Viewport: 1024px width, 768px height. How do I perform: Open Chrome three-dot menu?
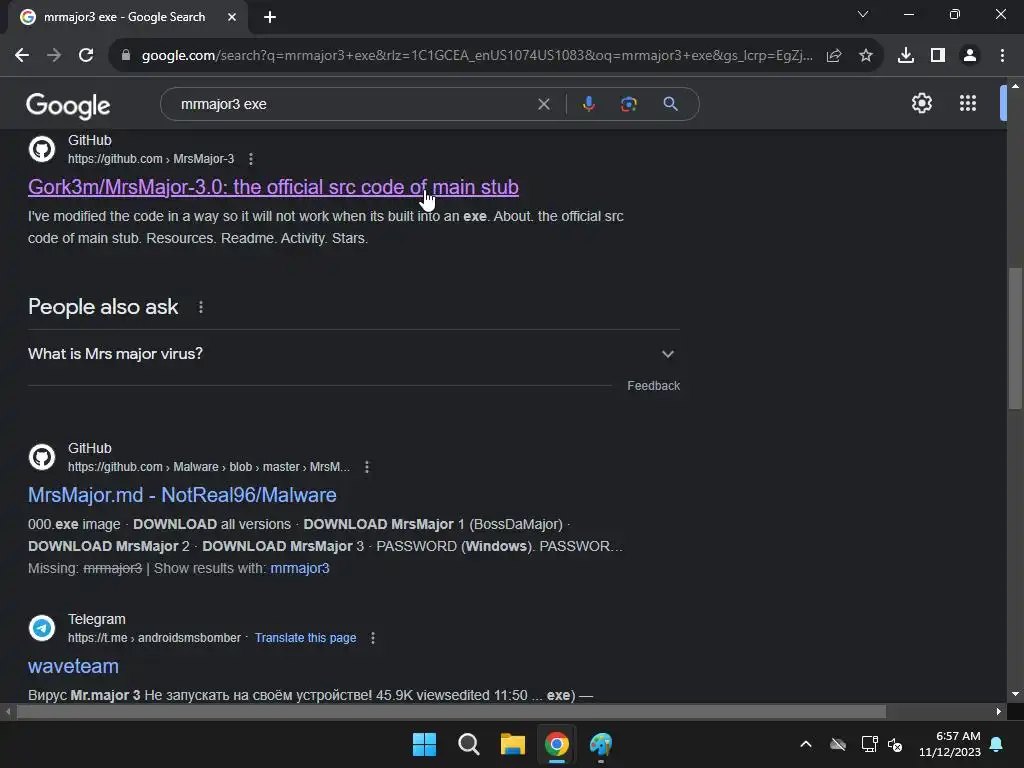(1002, 56)
